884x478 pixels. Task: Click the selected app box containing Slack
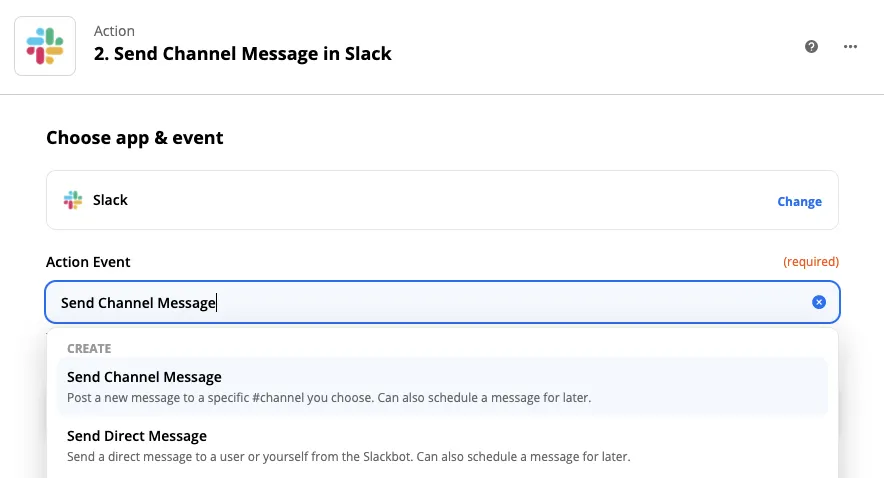tap(440, 200)
